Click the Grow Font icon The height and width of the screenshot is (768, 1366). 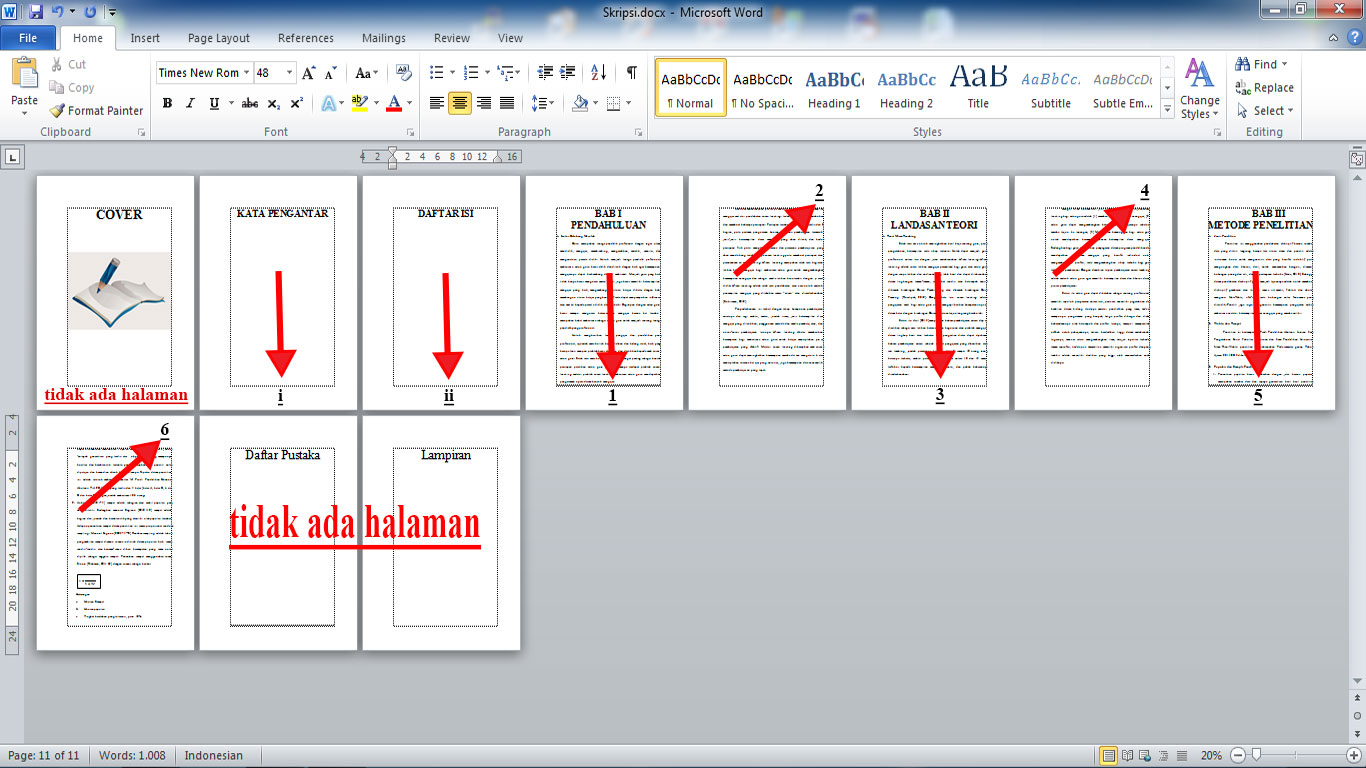tap(309, 73)
